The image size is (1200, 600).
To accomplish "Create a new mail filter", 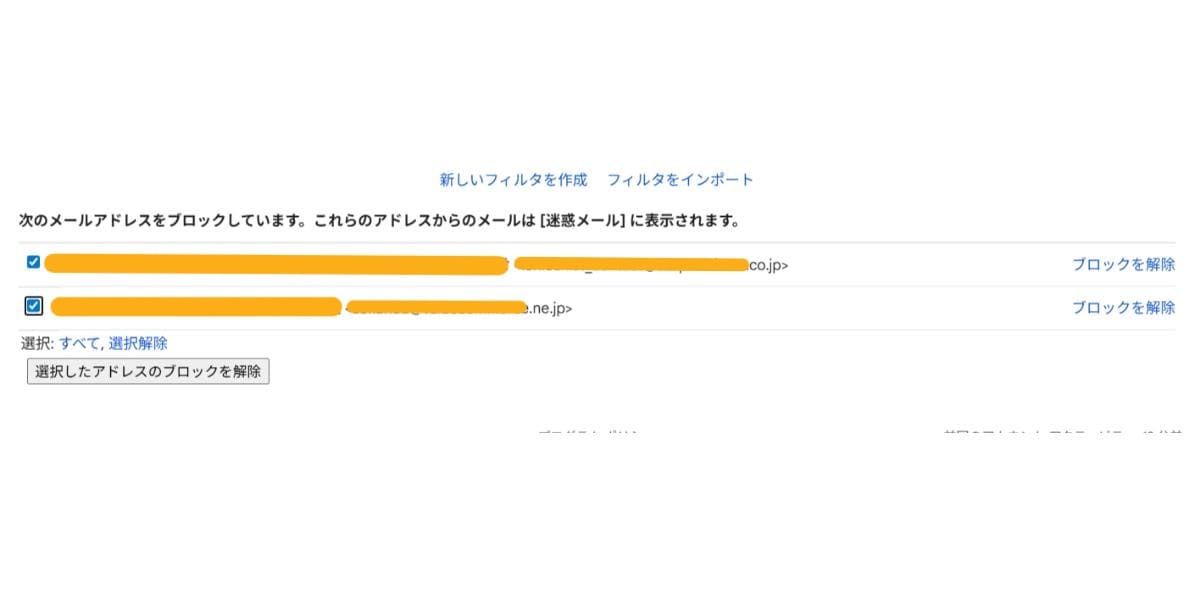I will tap(514, 179).
